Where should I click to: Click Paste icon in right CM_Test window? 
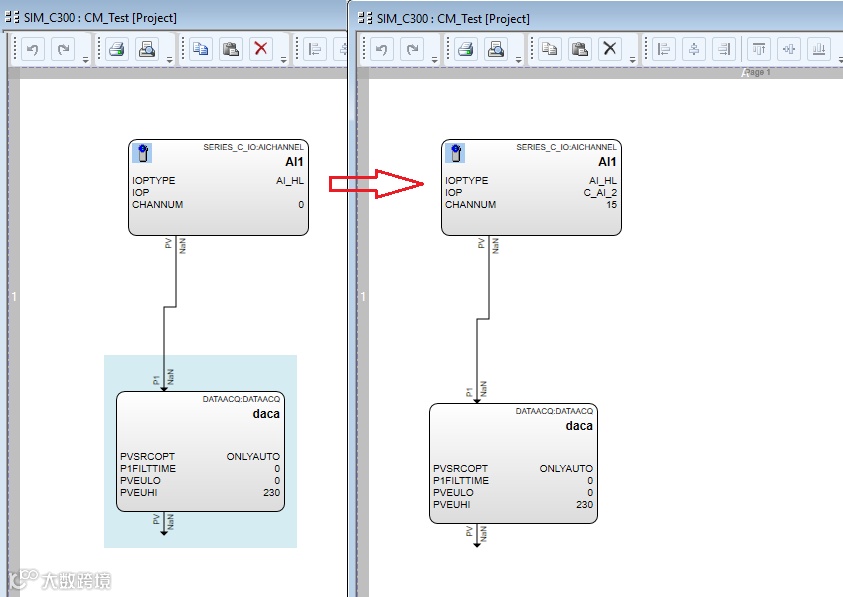point(580,49)
